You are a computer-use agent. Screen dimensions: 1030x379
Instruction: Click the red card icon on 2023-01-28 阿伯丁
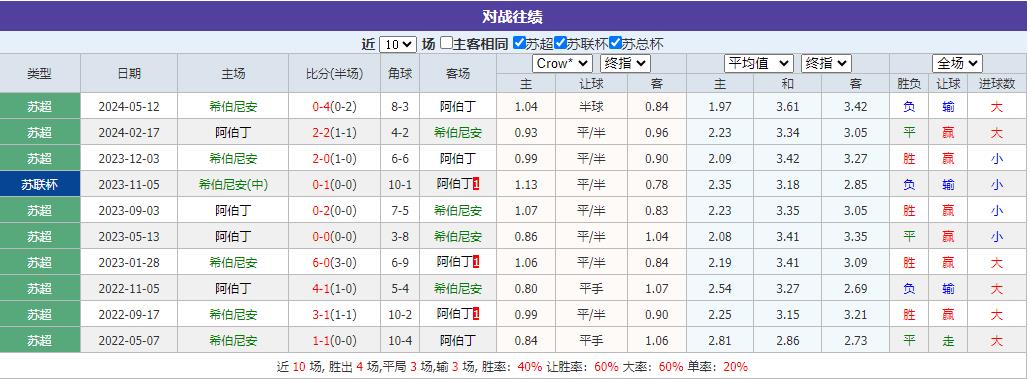[476, 263]
